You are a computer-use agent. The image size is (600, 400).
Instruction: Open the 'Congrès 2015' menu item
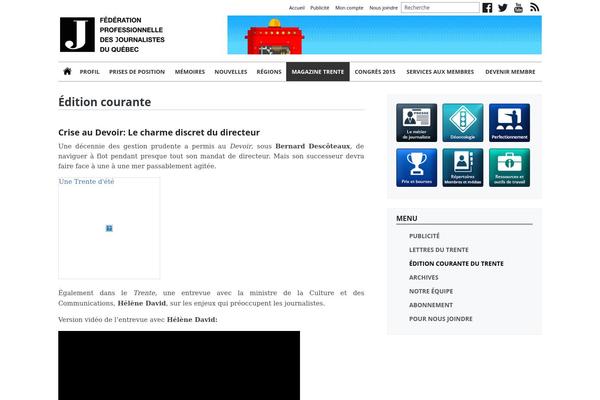375,72
